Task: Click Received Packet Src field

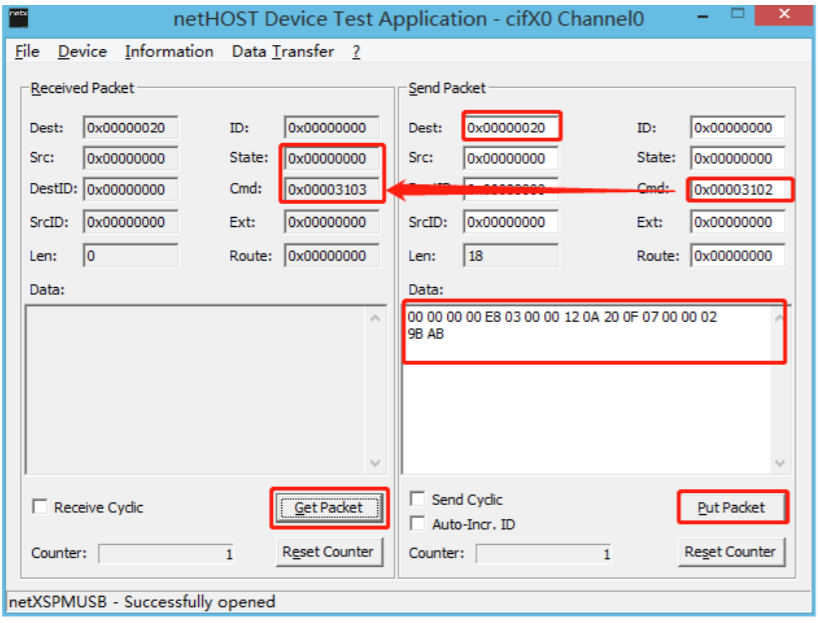Action: click(130, 158)
